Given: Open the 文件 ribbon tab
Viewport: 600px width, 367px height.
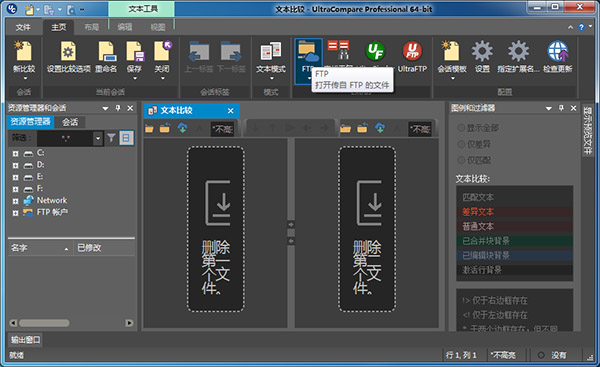Looking at the screenshot, I should click(23, 27).
